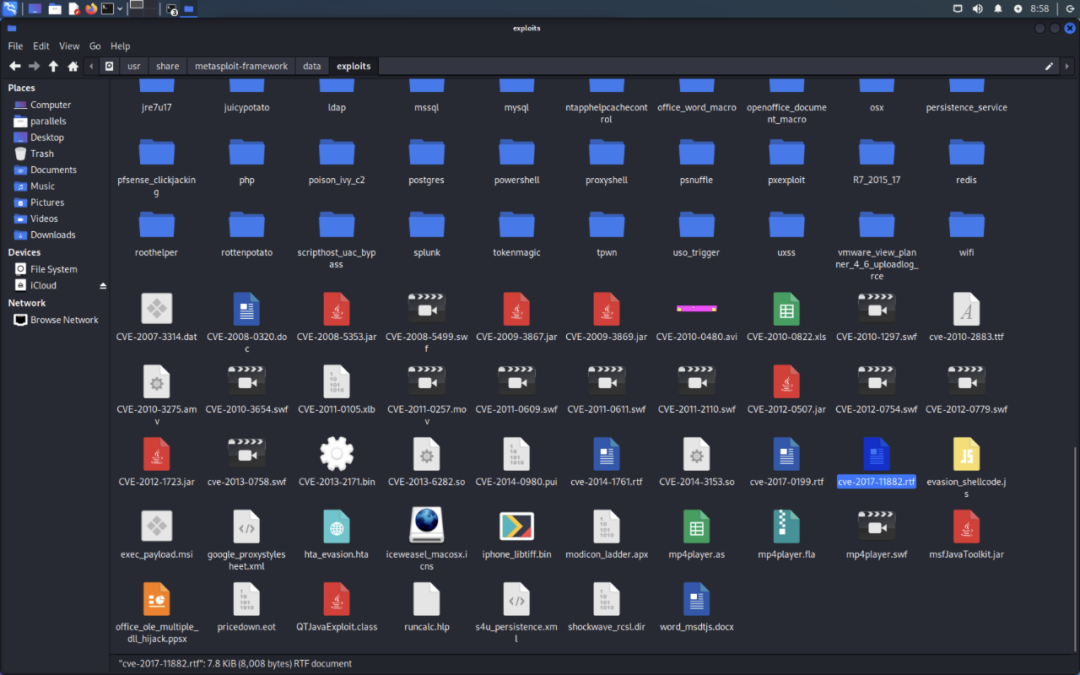Screen dimensions: 1080x675
Task: Click the clock showing 8:58
Action: click(x=1039, y=9)
